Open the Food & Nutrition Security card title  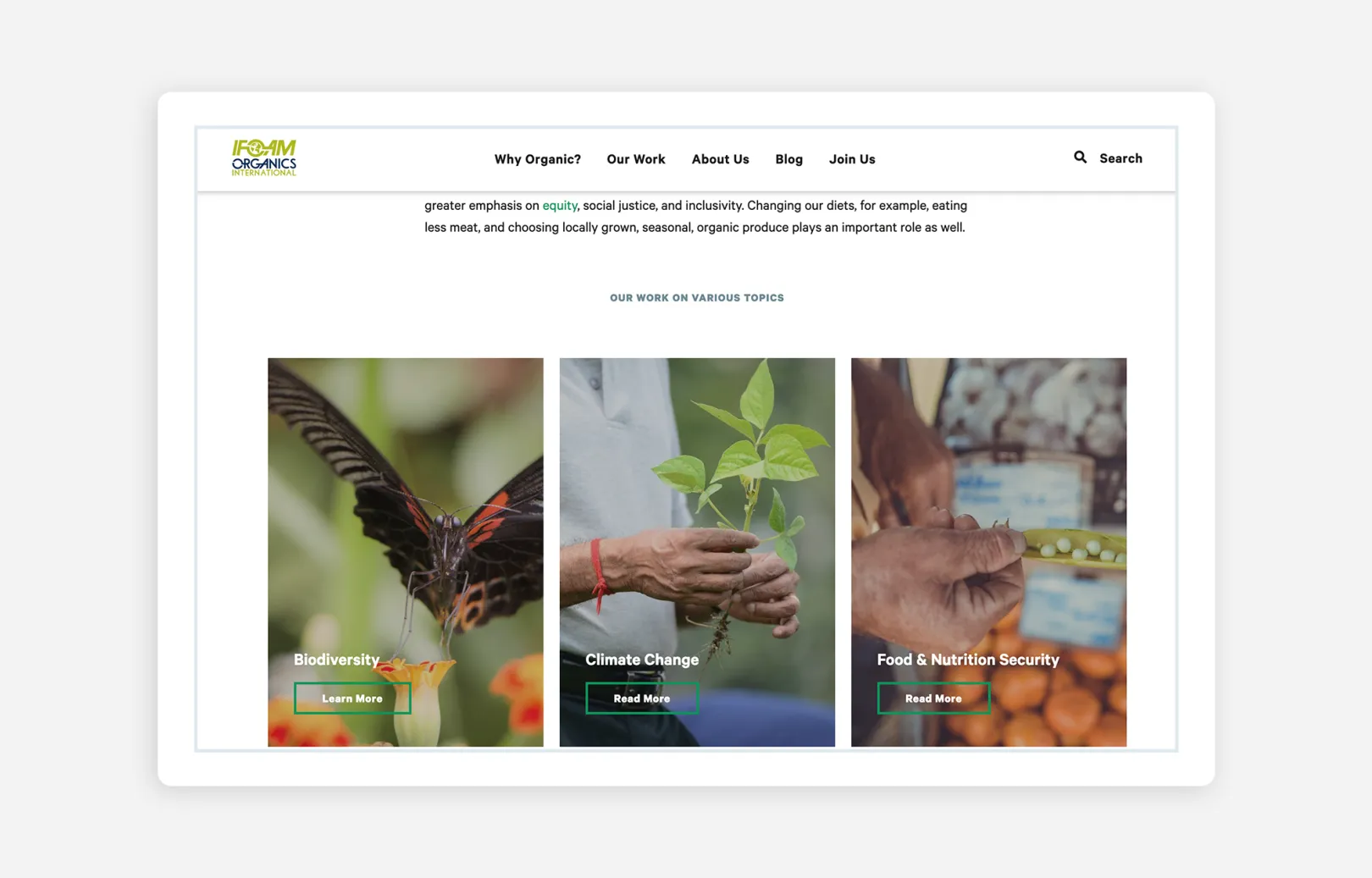point(968,660)
